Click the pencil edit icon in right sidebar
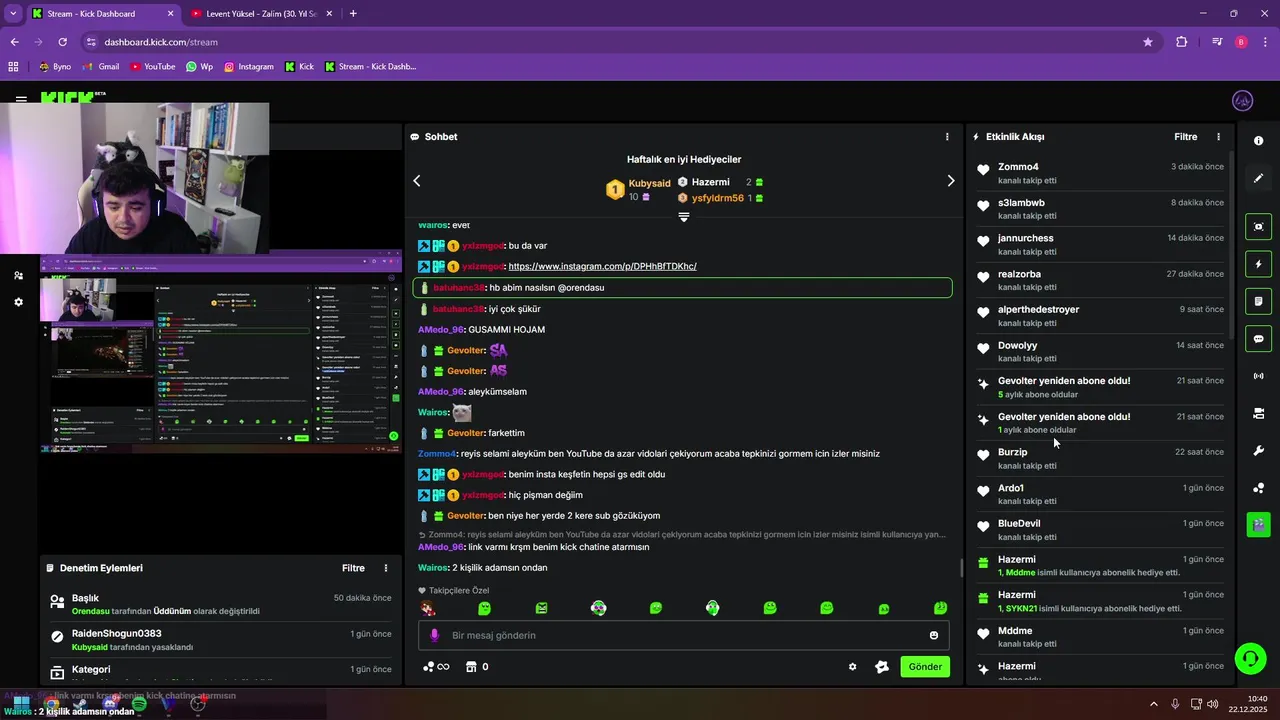The width and height of the screenshot is (1280, 720). coord(1259,178)
